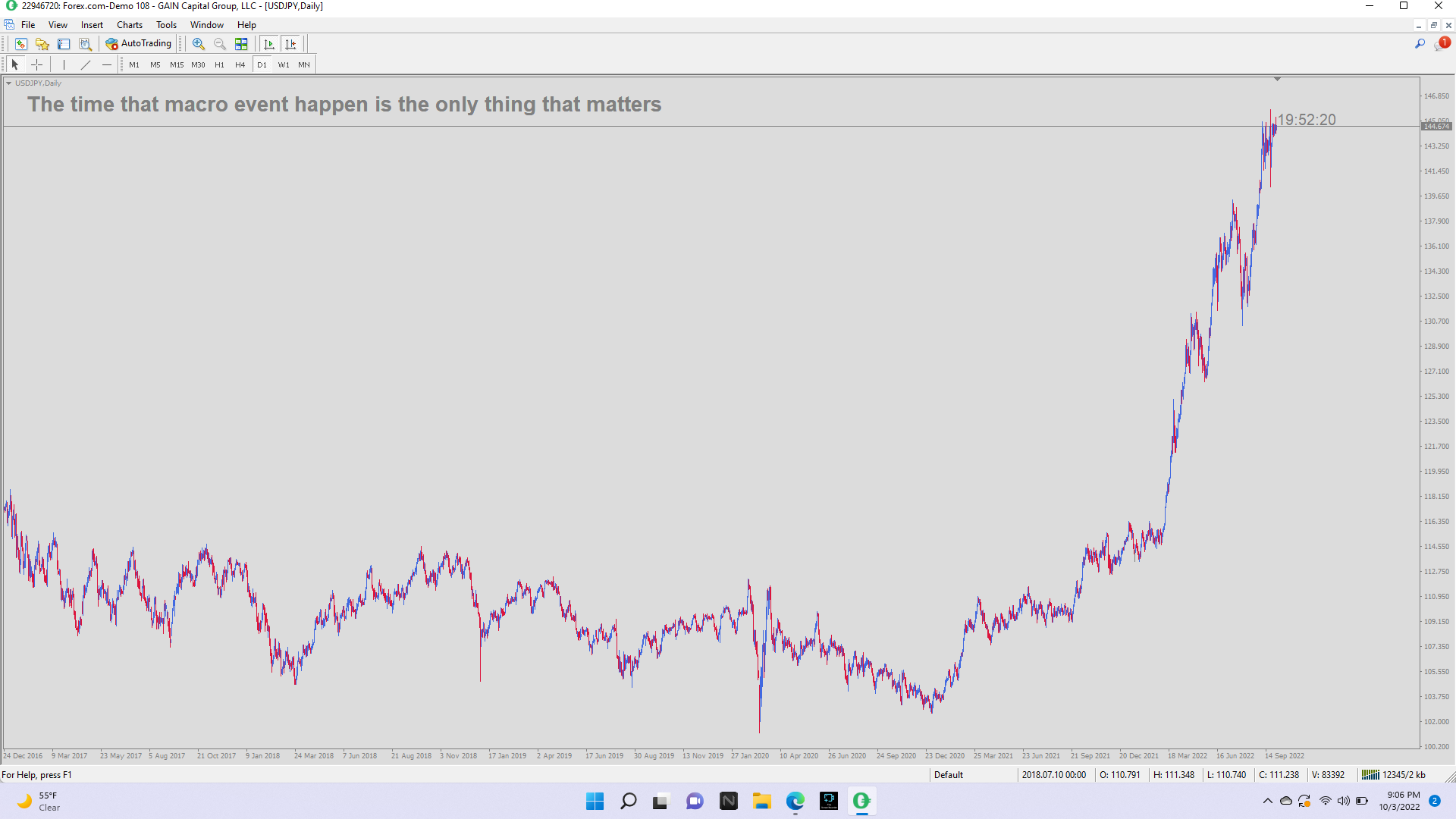Image resolution: width=1456 pixels, height=819 pixels.
Task: Open the Default profile selector
Action: [948, 774]
